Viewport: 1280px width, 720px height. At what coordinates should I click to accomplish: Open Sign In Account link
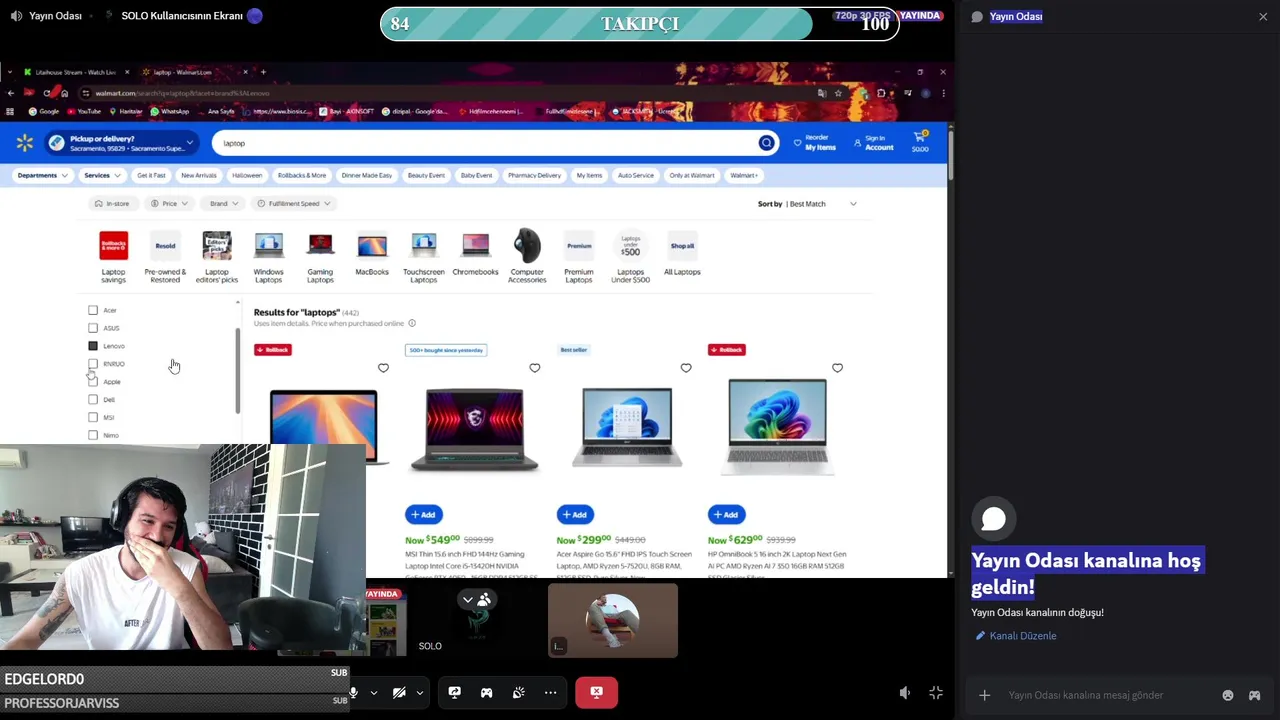[873, 143]
